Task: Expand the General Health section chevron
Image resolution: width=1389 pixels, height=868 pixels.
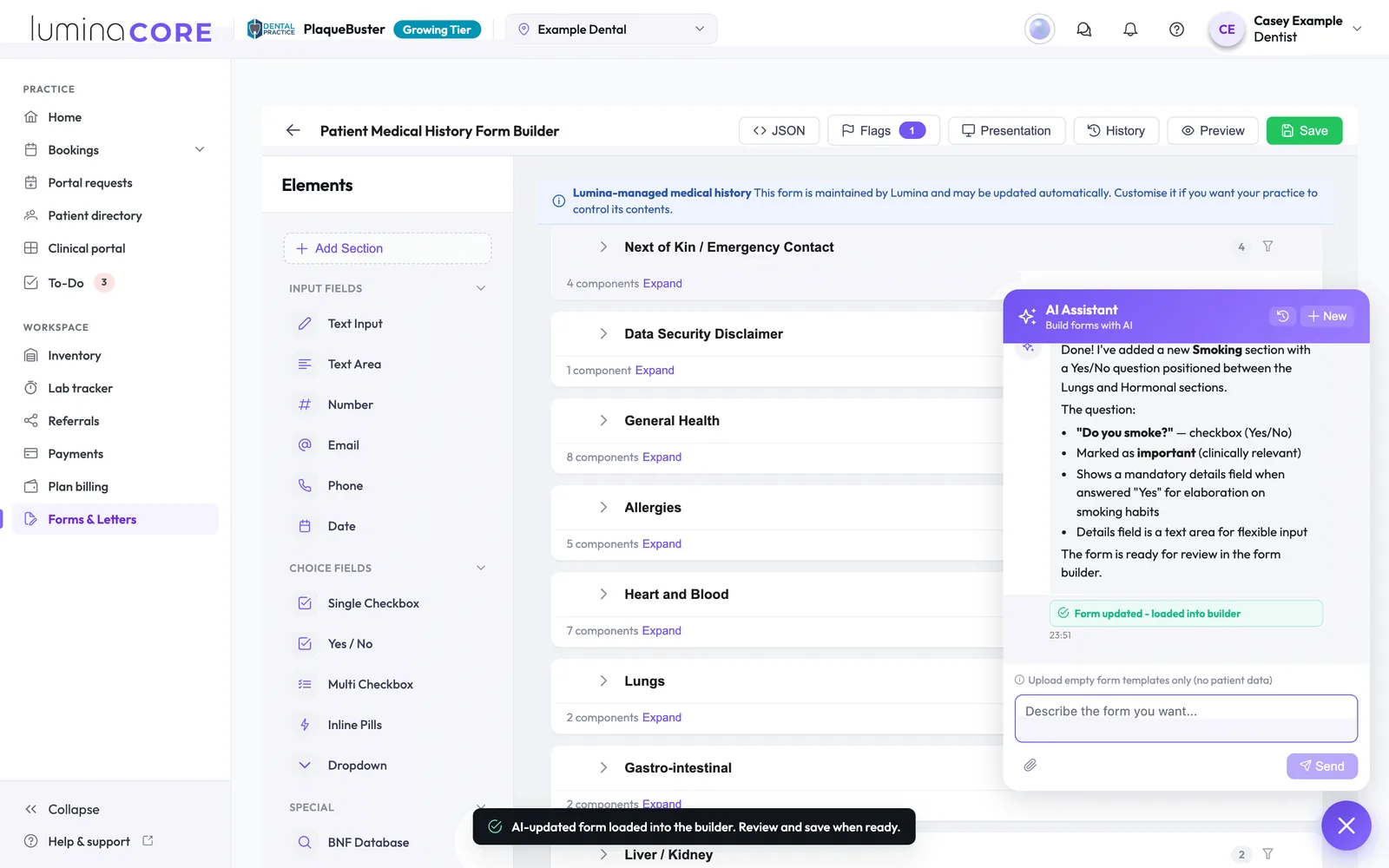Action: 603,420
